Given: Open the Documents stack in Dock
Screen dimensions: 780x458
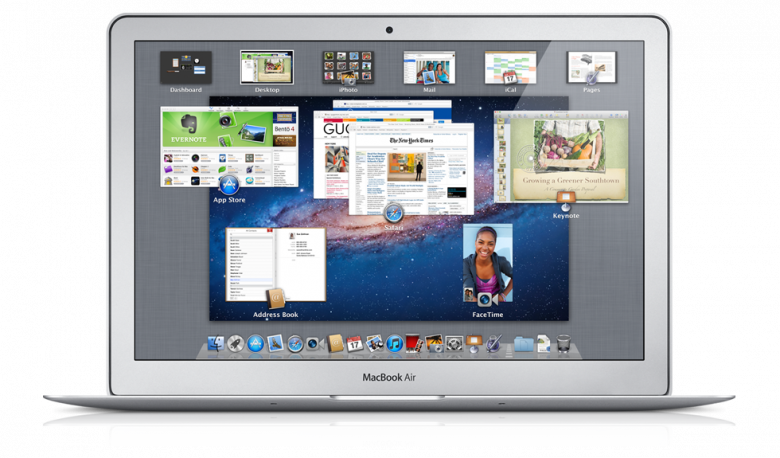Looking at the screenshot, I should click(544, 343).
